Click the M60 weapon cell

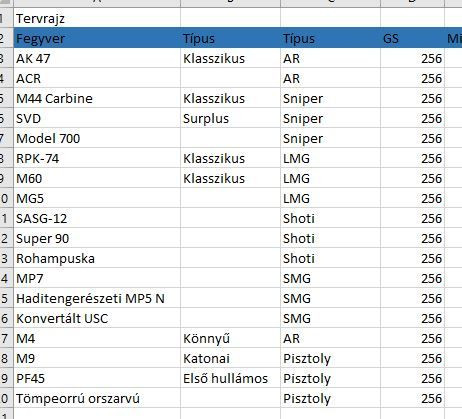pos(97,178)
